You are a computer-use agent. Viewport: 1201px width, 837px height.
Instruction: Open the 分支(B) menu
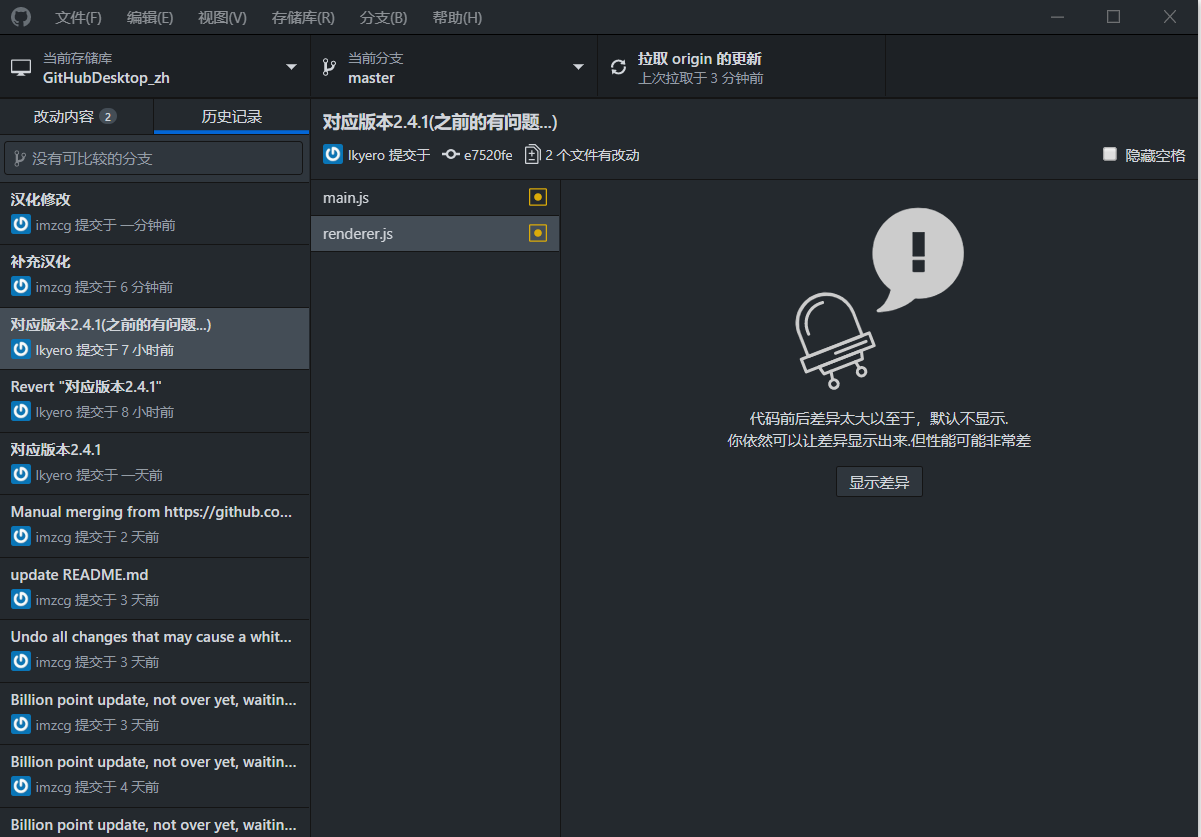(384, 18)
